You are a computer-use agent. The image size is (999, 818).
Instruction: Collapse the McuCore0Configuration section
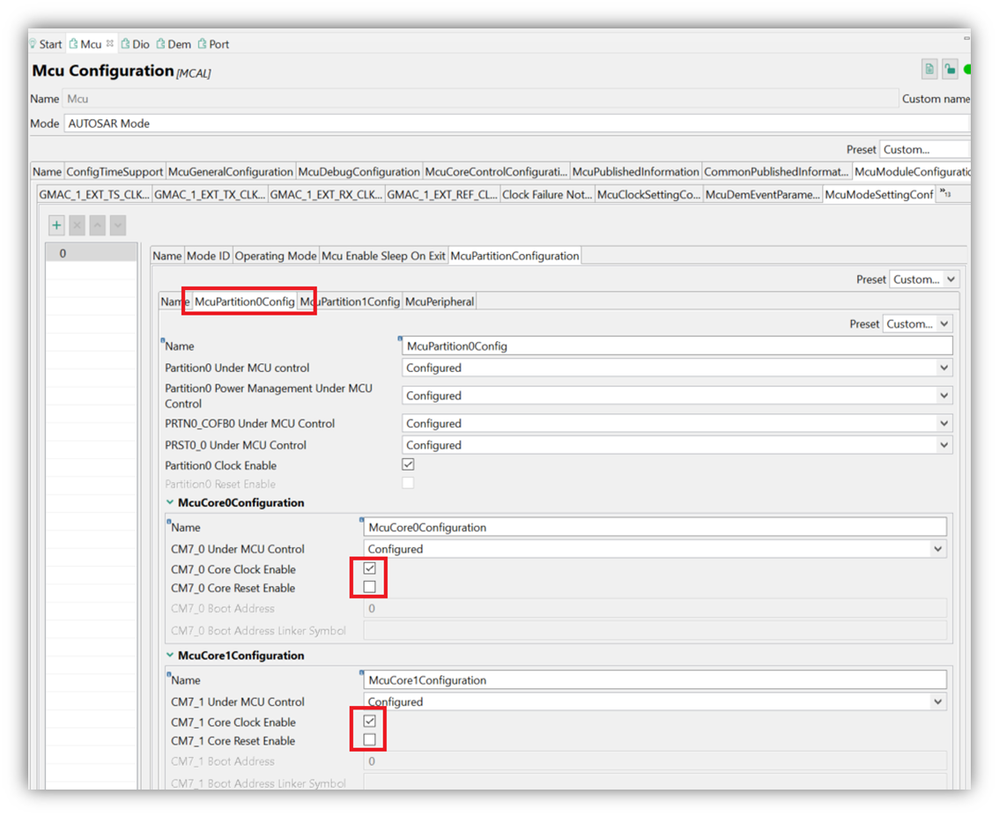[170, 503]
